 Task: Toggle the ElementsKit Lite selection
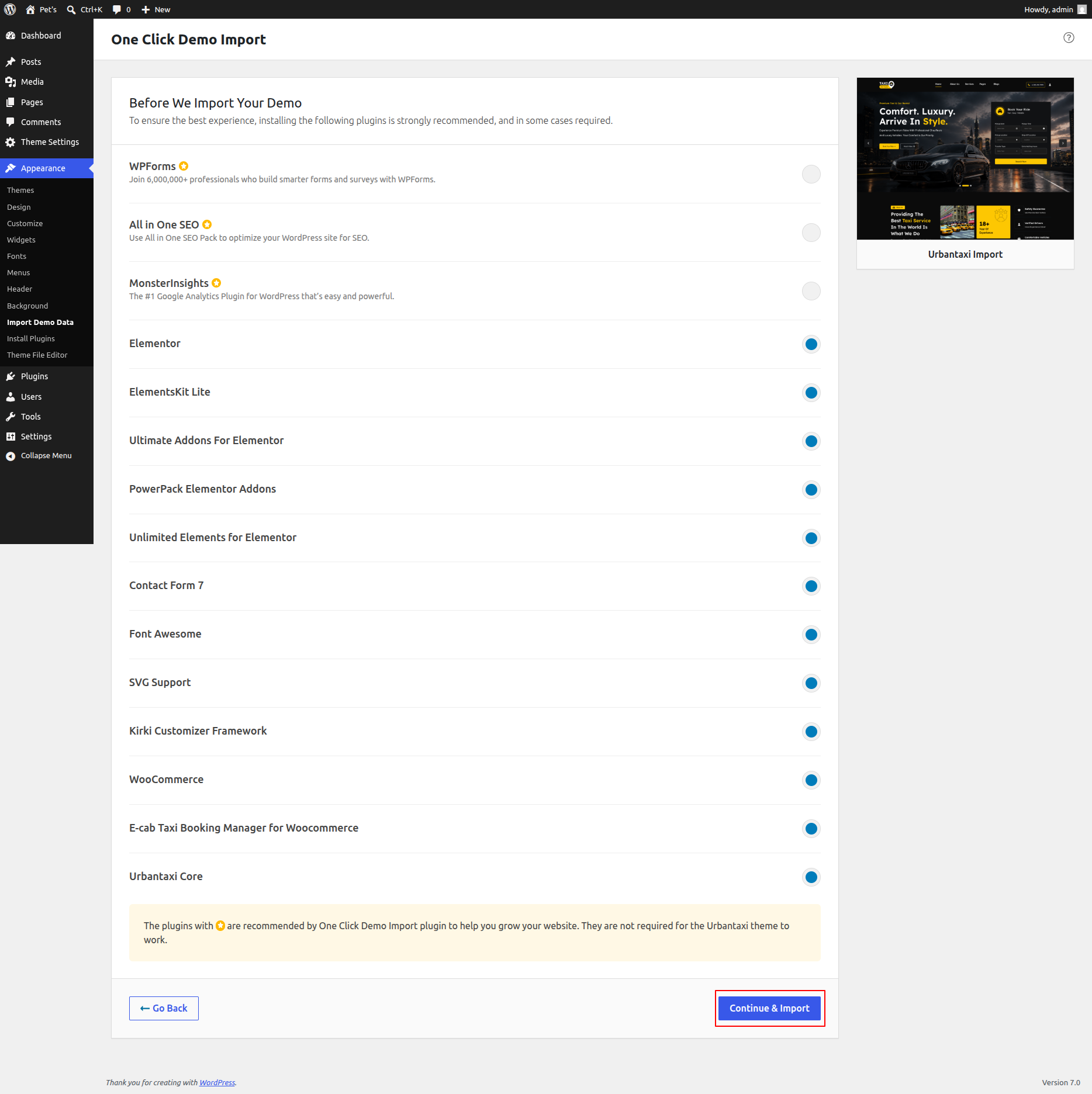811,393
